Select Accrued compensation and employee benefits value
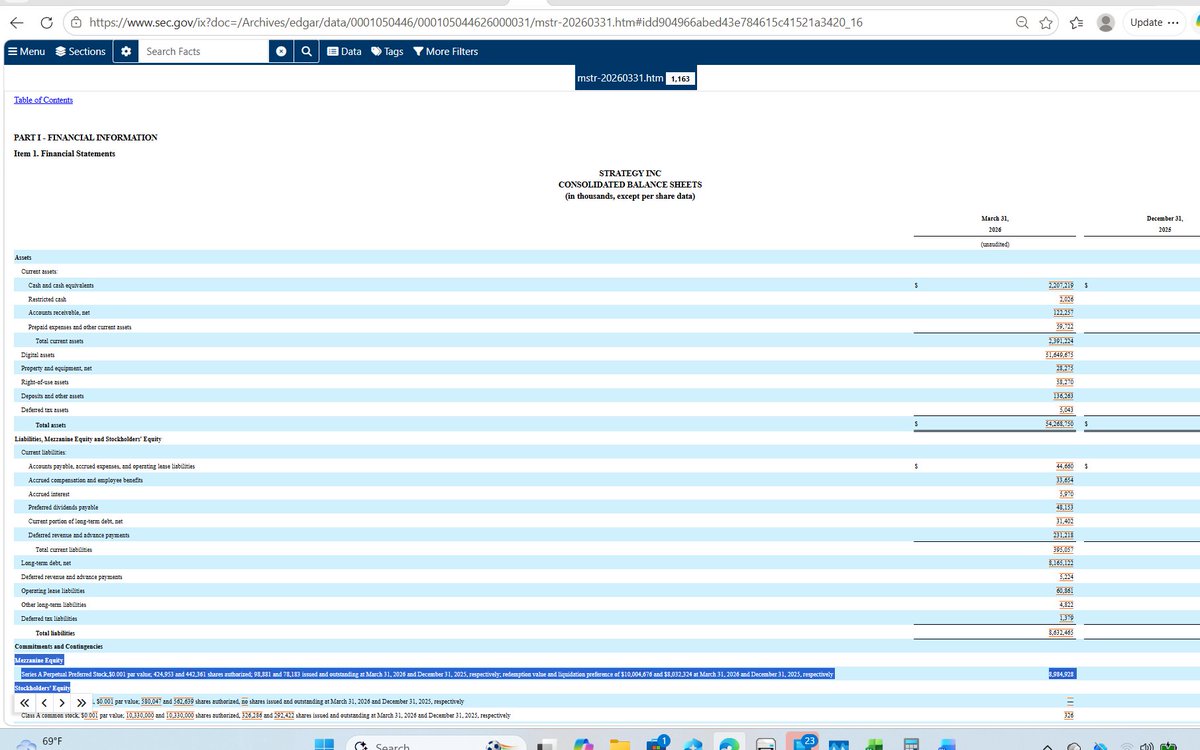 coord(1064,480)
